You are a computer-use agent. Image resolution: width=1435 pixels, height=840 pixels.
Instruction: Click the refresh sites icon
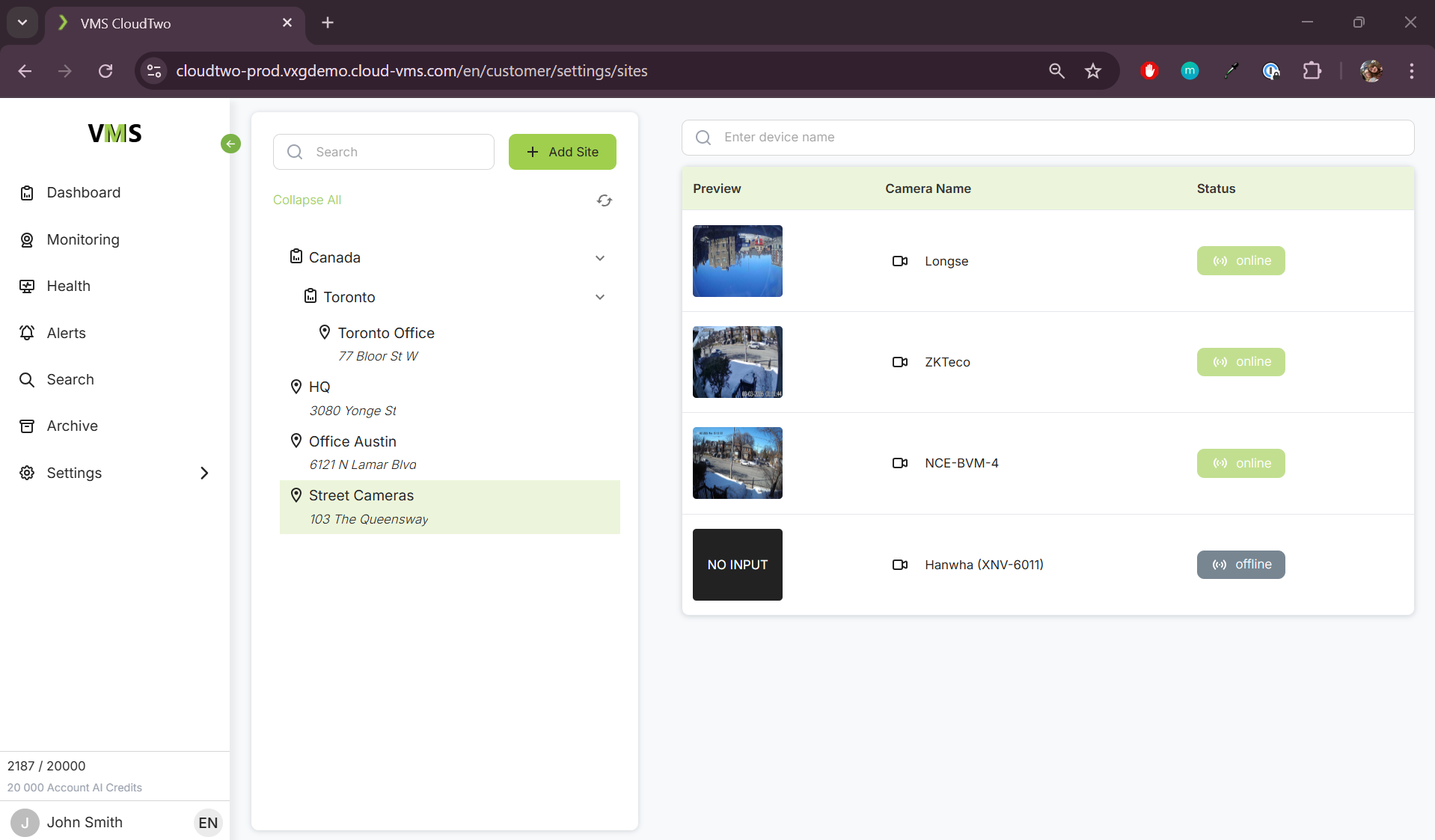[x=605, y=200]
